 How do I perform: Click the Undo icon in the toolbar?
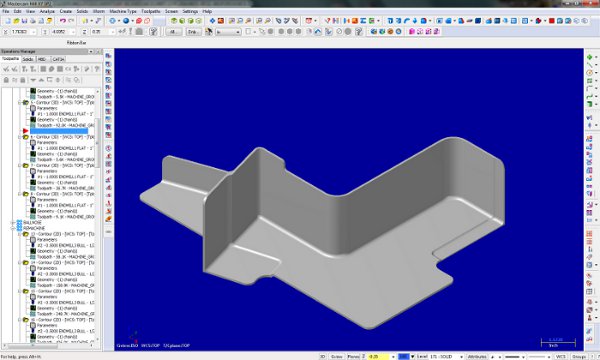(x=63, y=21)
